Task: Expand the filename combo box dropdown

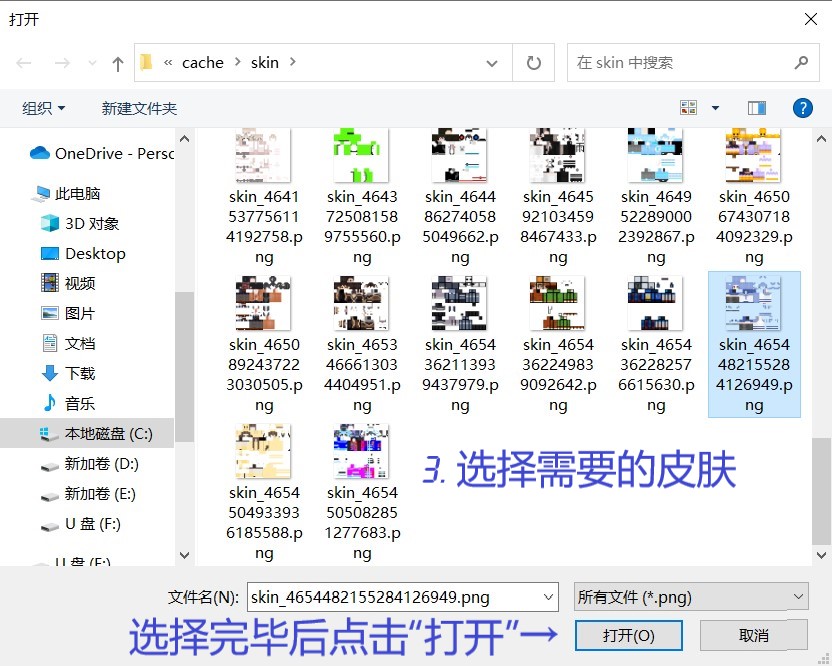Action: tap(549, 598)
